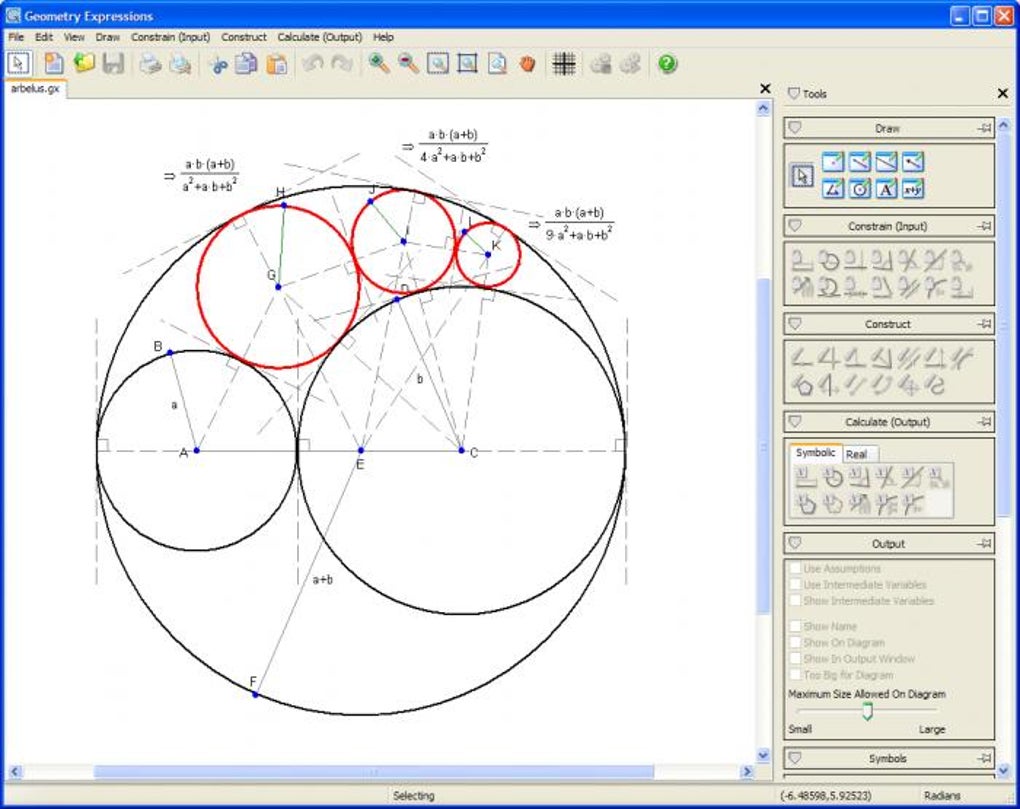Open the Calculate (Output) menu
The height and width of the screenshot is (809, 1020).
pos(319,37)
